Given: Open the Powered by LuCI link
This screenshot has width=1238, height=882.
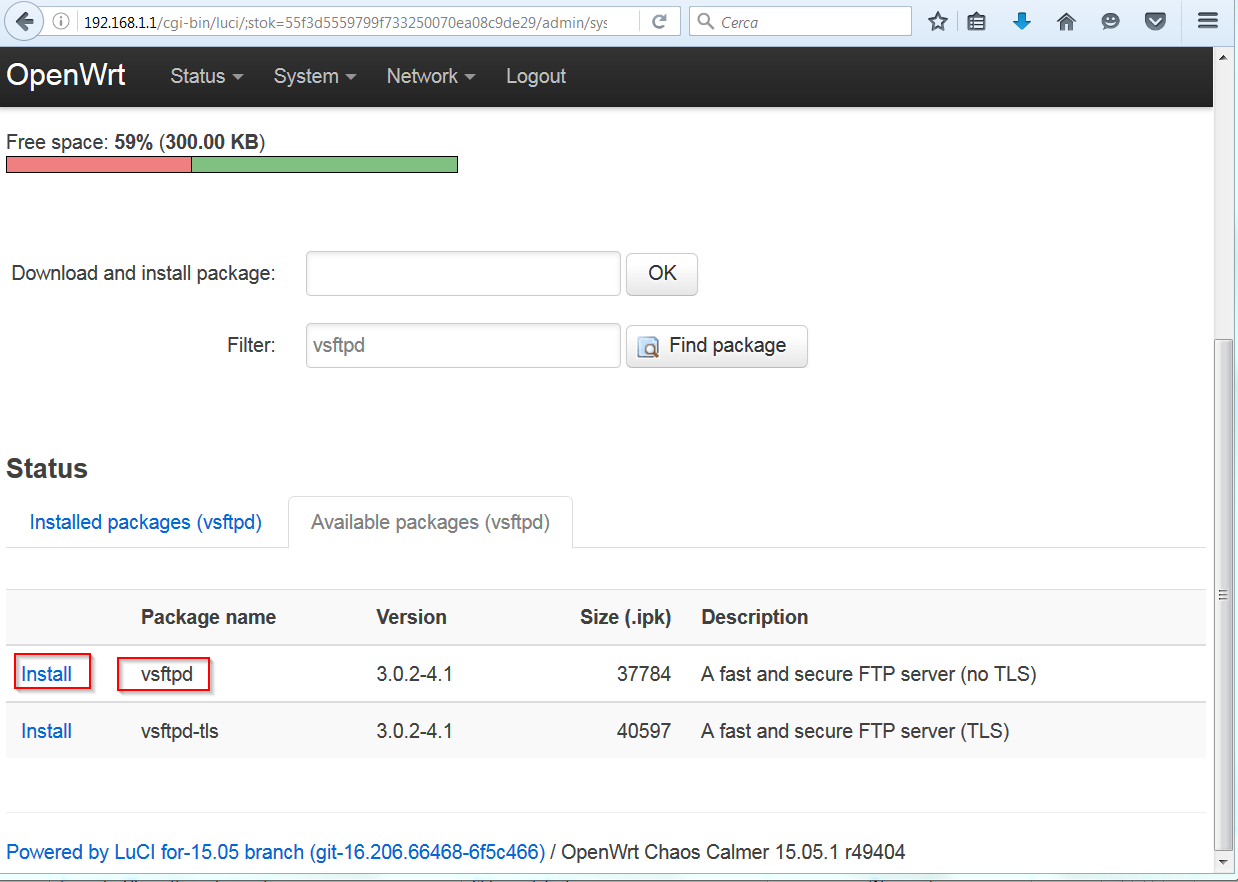Looking at the screenshot, I should pos(275,852).
